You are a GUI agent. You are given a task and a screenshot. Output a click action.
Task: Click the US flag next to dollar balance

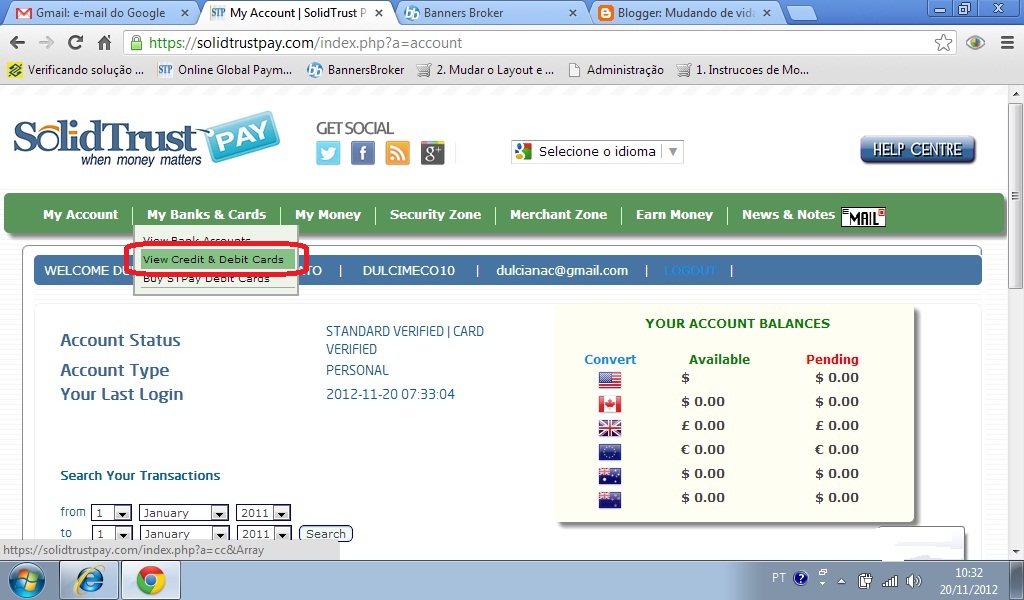(x=609, y=378)
